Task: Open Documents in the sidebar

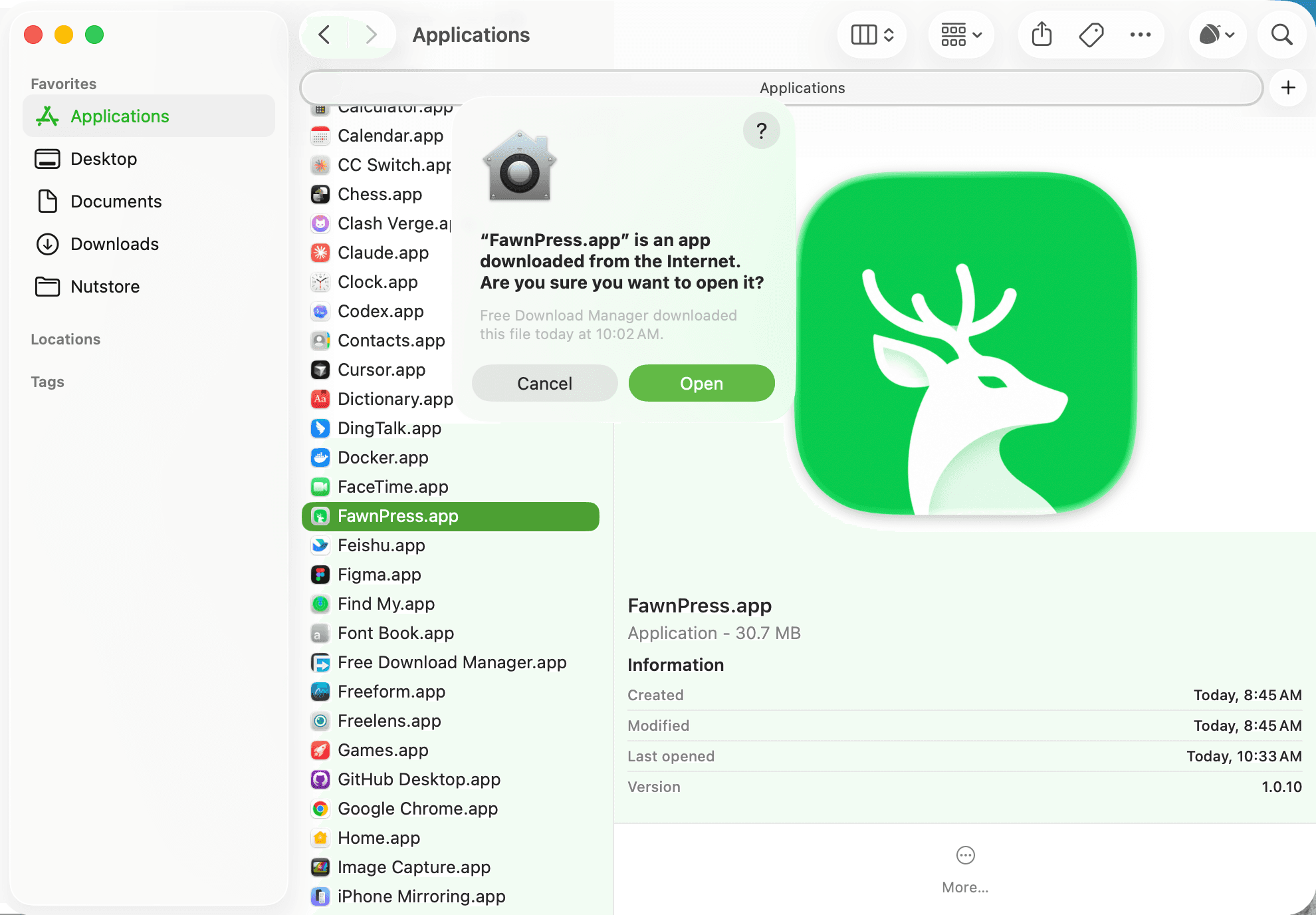Action: 149,201
